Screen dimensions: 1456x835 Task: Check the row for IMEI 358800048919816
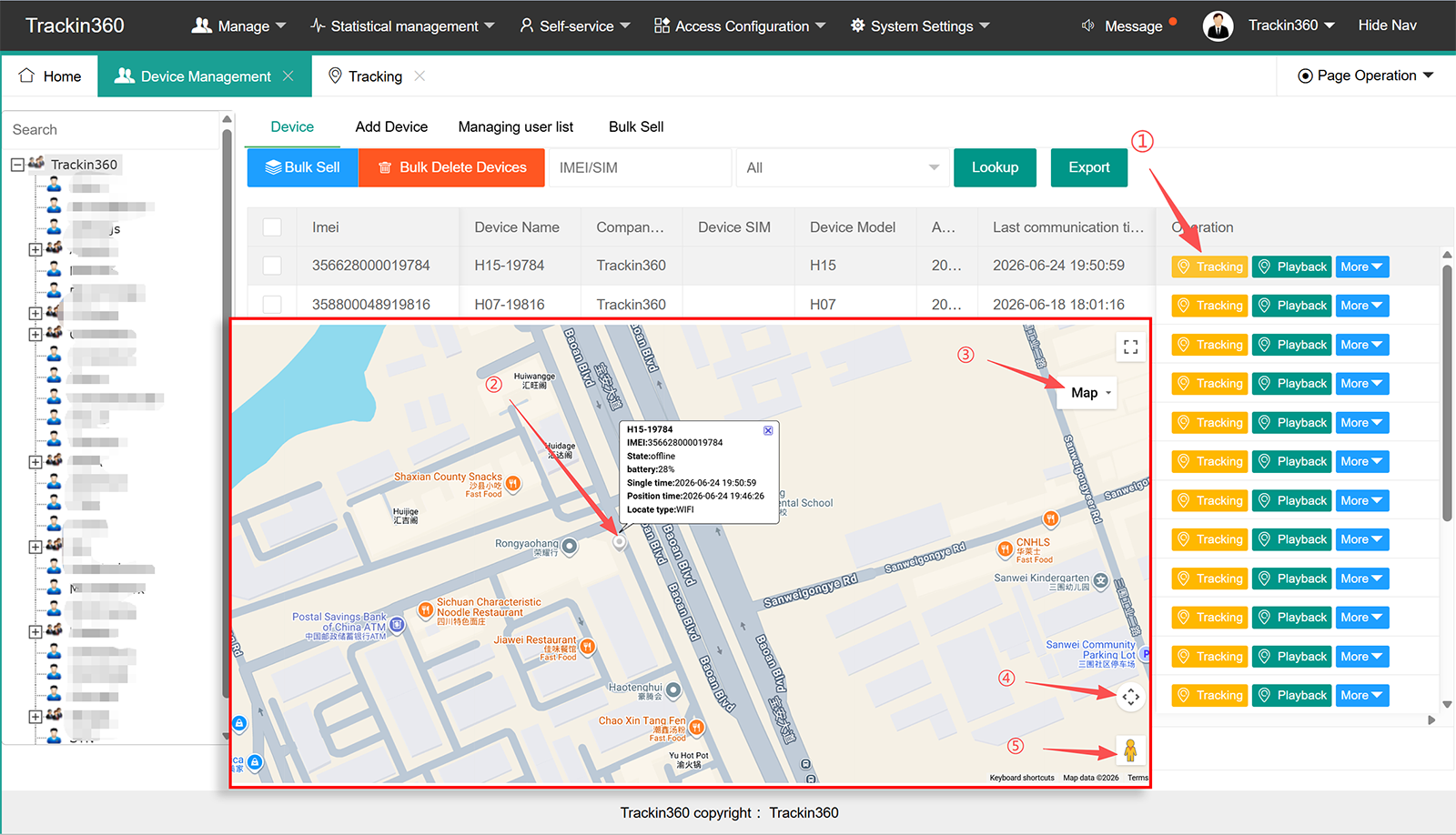click(272, 305)
